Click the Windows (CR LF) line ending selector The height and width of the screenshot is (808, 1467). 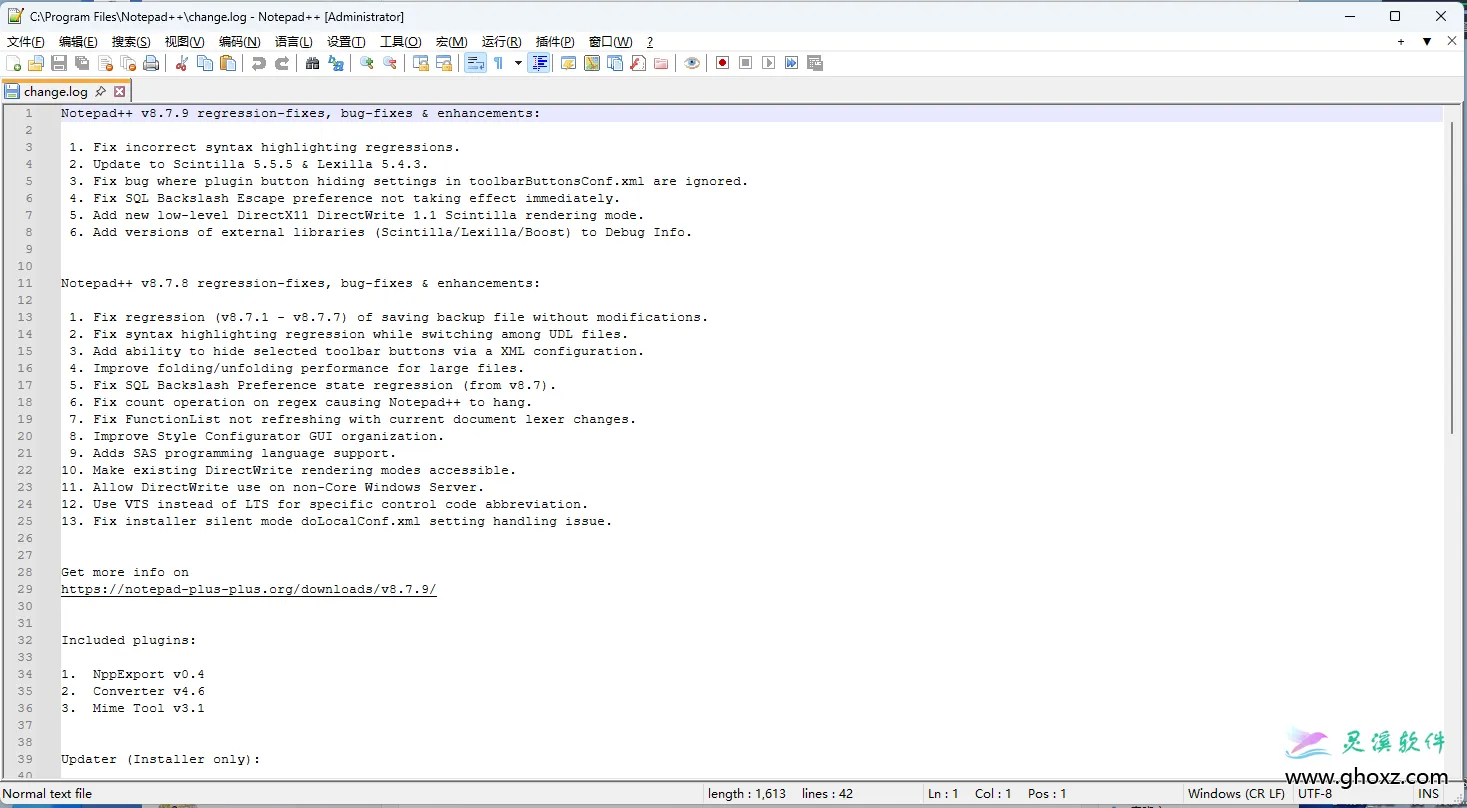(1236, 794)
